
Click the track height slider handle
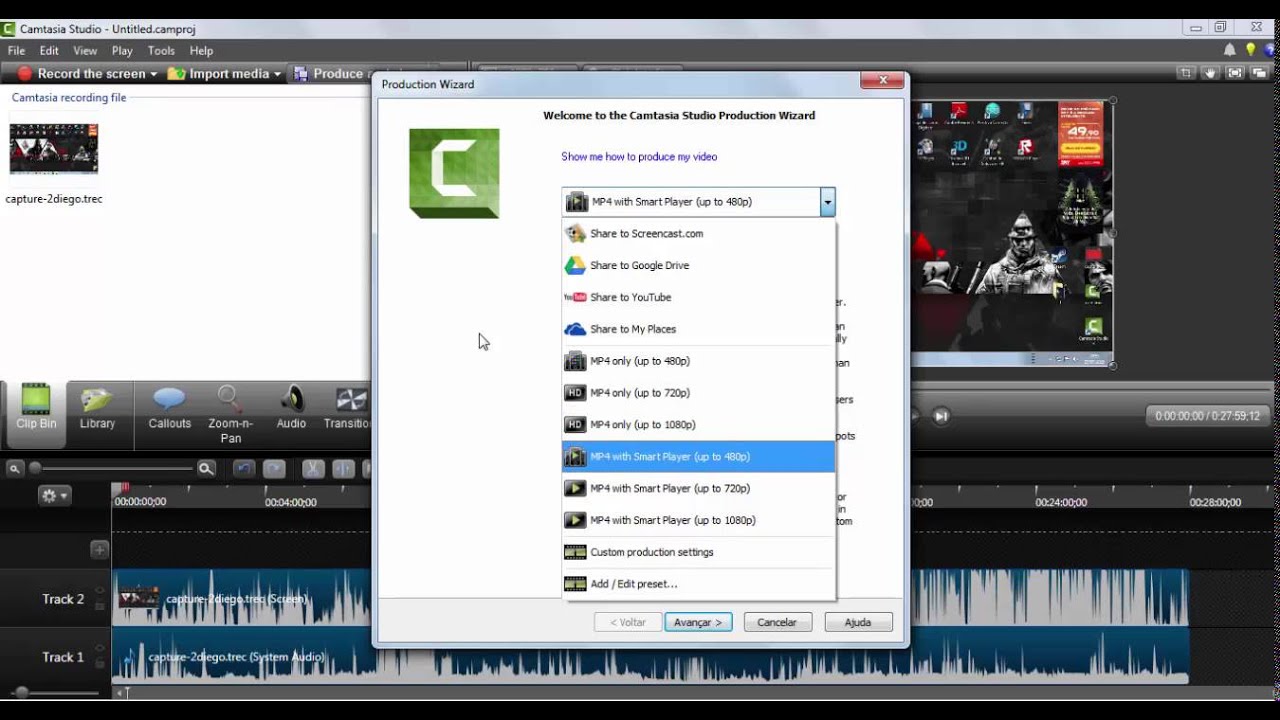(21, 692)
